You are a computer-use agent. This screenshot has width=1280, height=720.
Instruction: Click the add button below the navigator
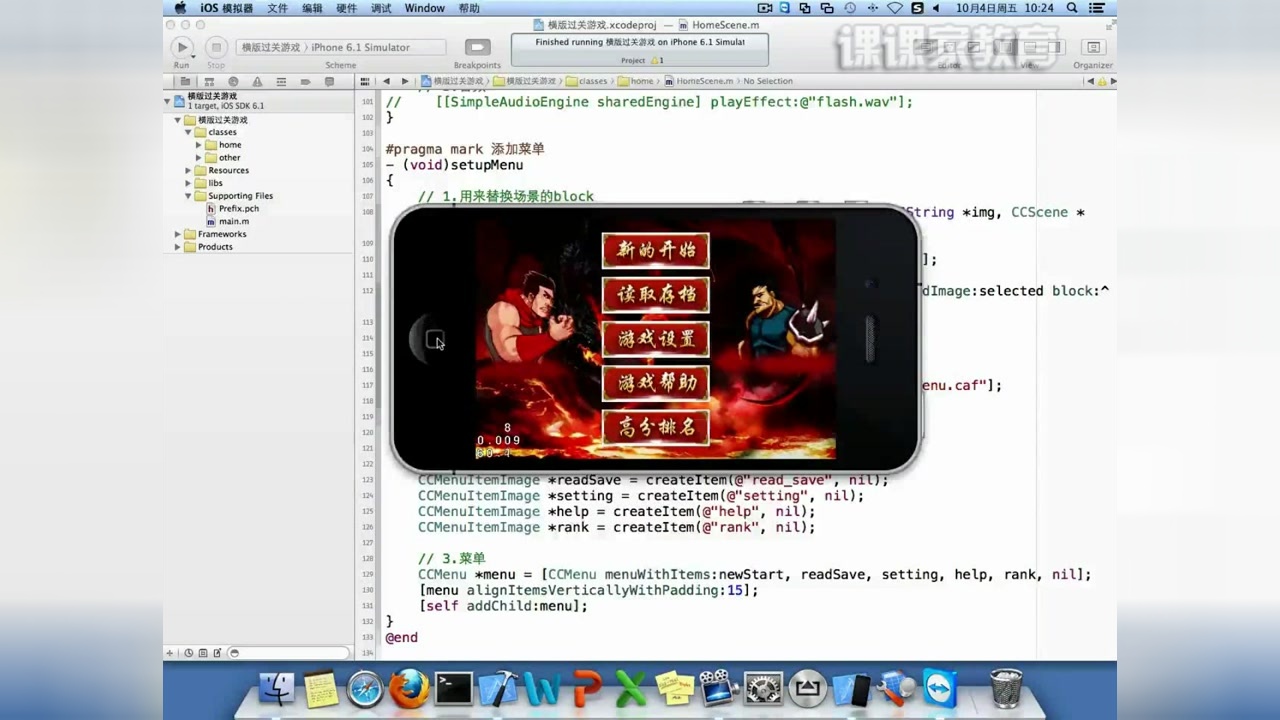(x=171, y=653)
